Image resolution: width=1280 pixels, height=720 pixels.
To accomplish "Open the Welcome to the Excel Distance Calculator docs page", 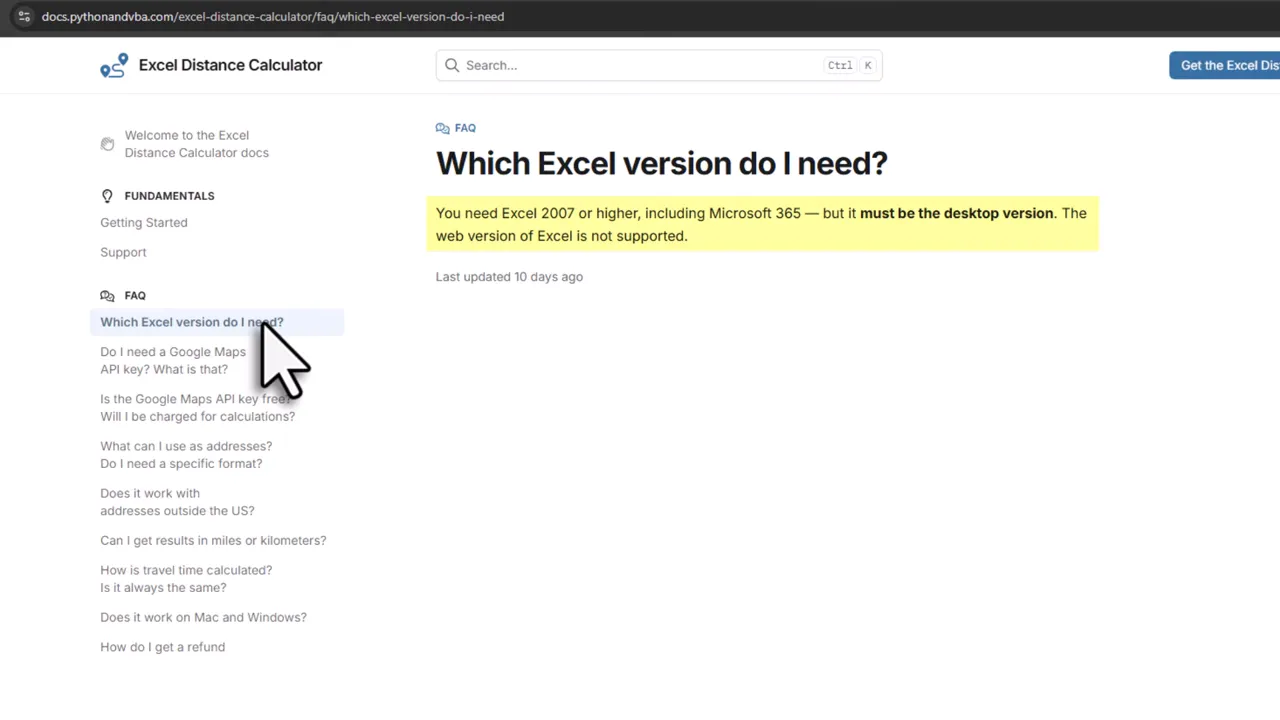I will click(196, 143).
